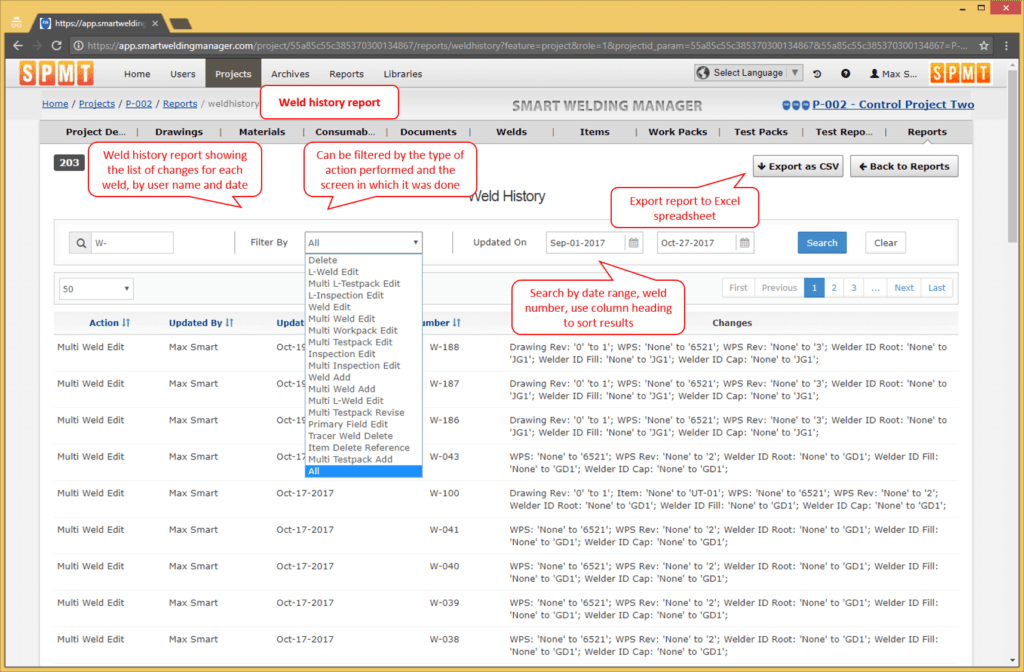1024x672 pixels.
Task: Open the Reports breadcrumb link
Action: [180, 103]
